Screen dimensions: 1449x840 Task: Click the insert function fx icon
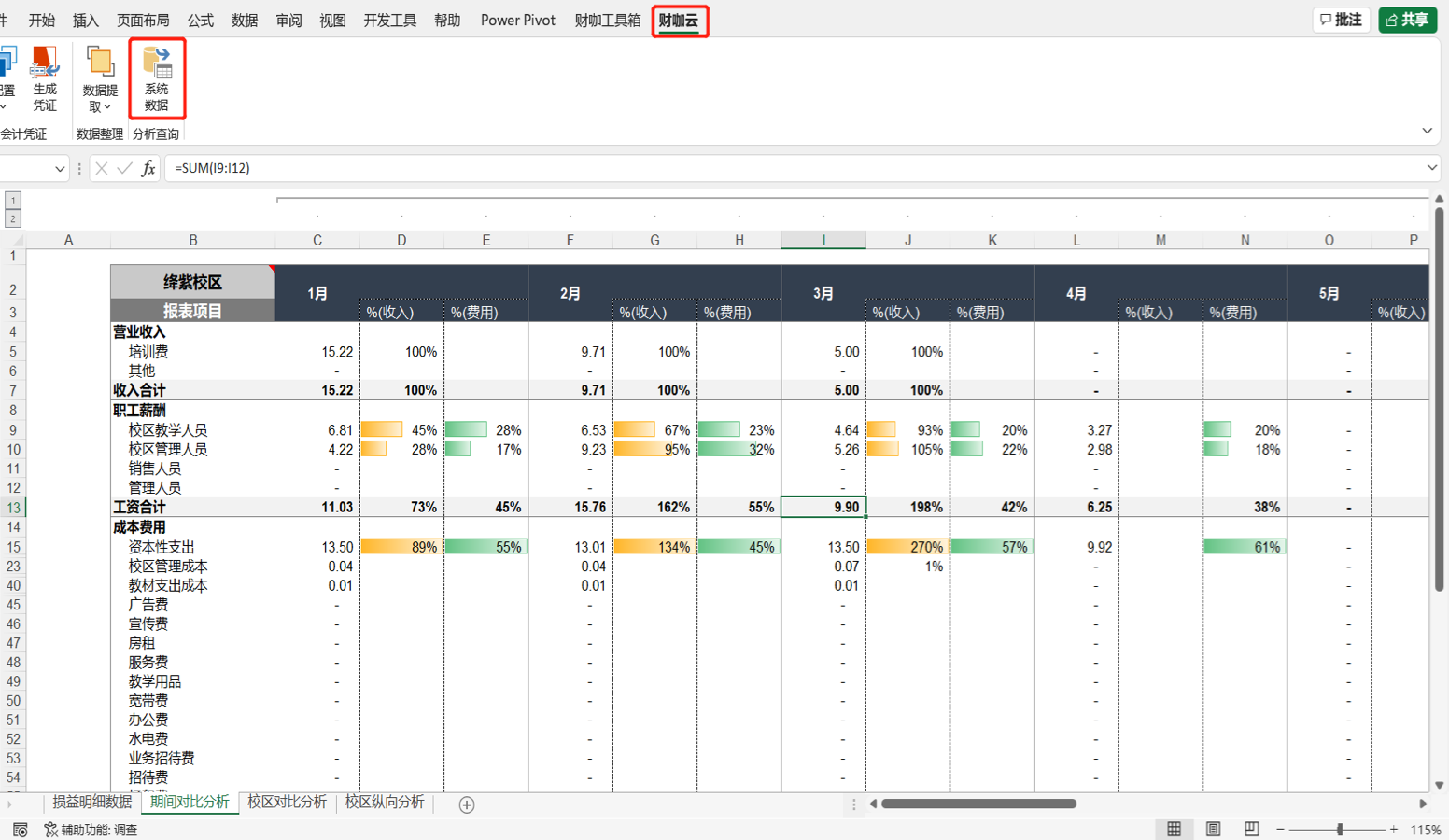(x=148, y=168)
